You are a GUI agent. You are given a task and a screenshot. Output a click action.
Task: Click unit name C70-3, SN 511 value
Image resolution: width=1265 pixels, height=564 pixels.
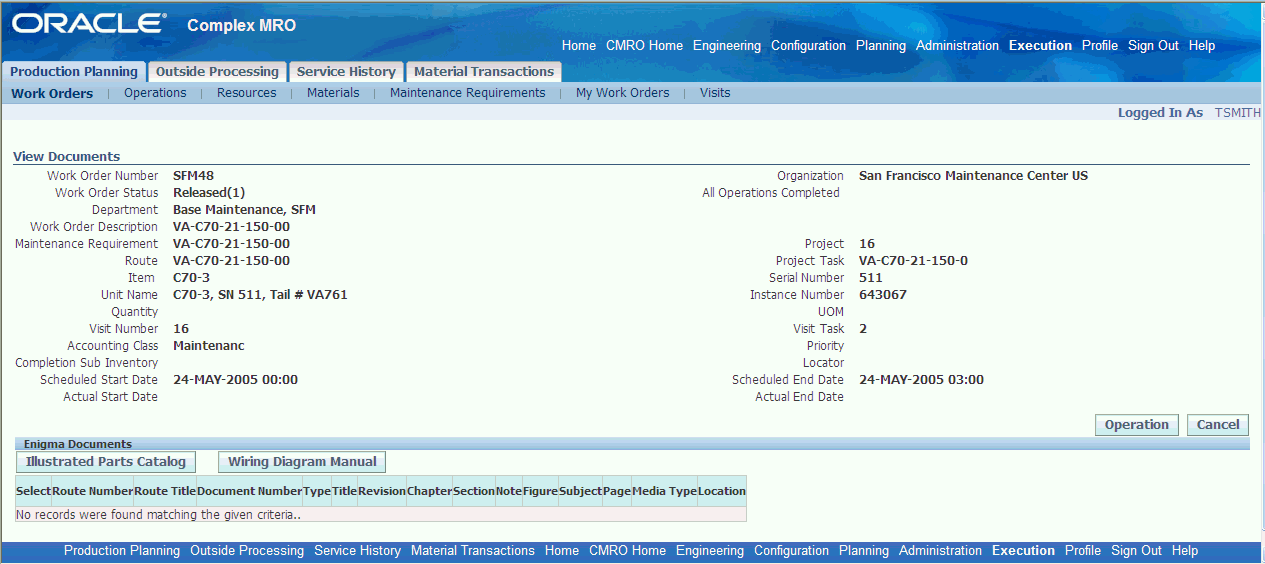[260, 295]
